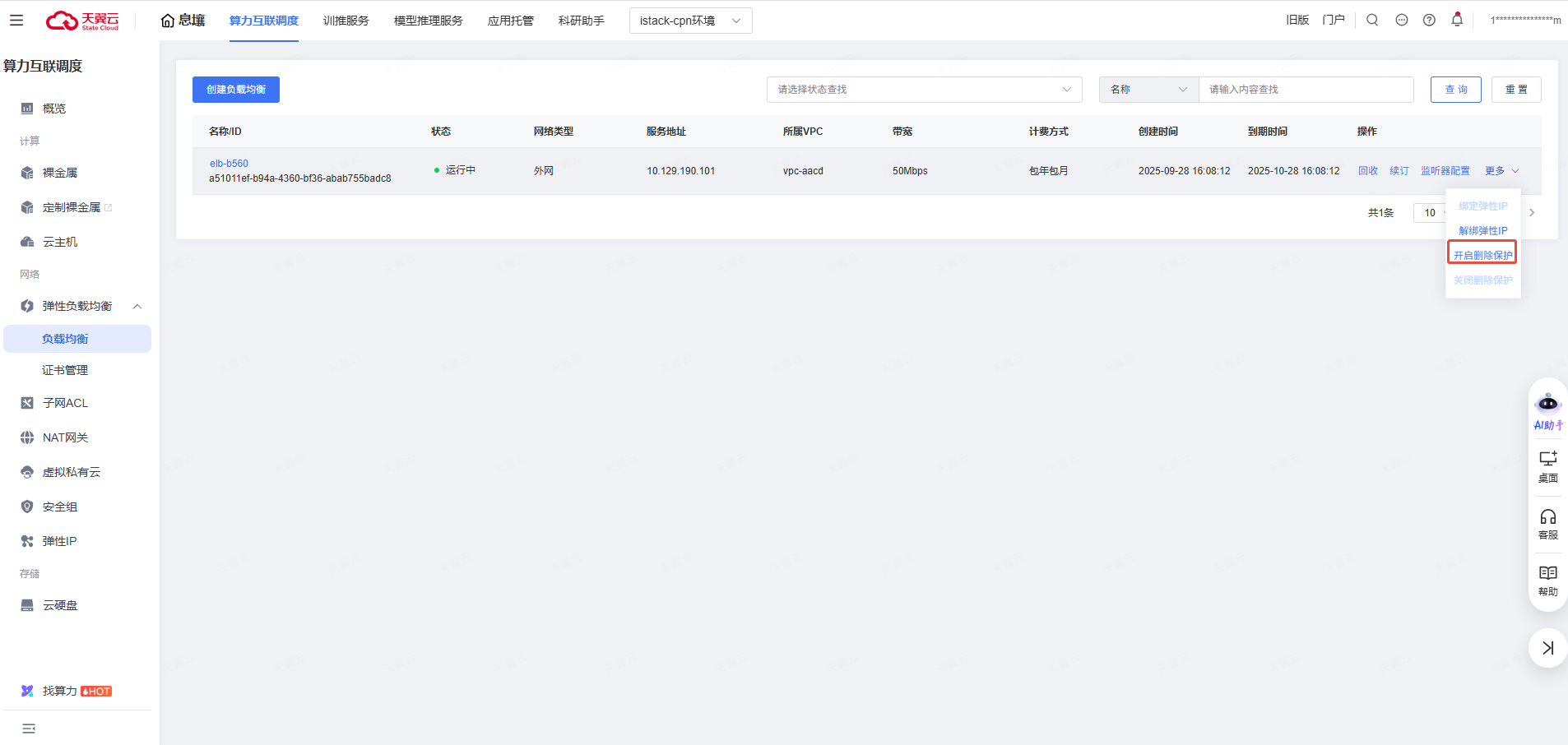Click the notification bell icon
Viewport: 1568px width, 745px height.
[x=1457, y=20]
